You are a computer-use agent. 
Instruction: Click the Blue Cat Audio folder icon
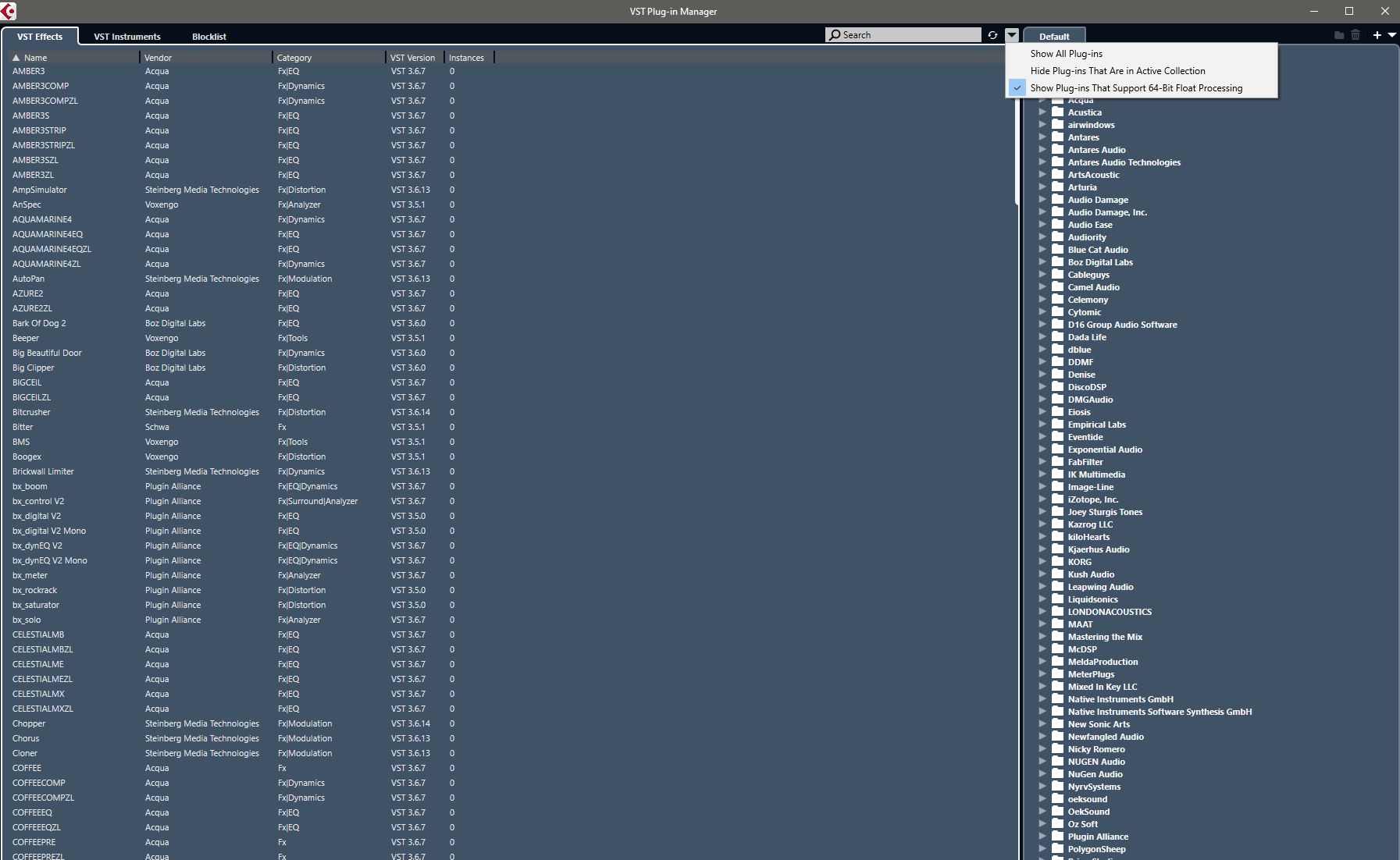(1058, 249)
